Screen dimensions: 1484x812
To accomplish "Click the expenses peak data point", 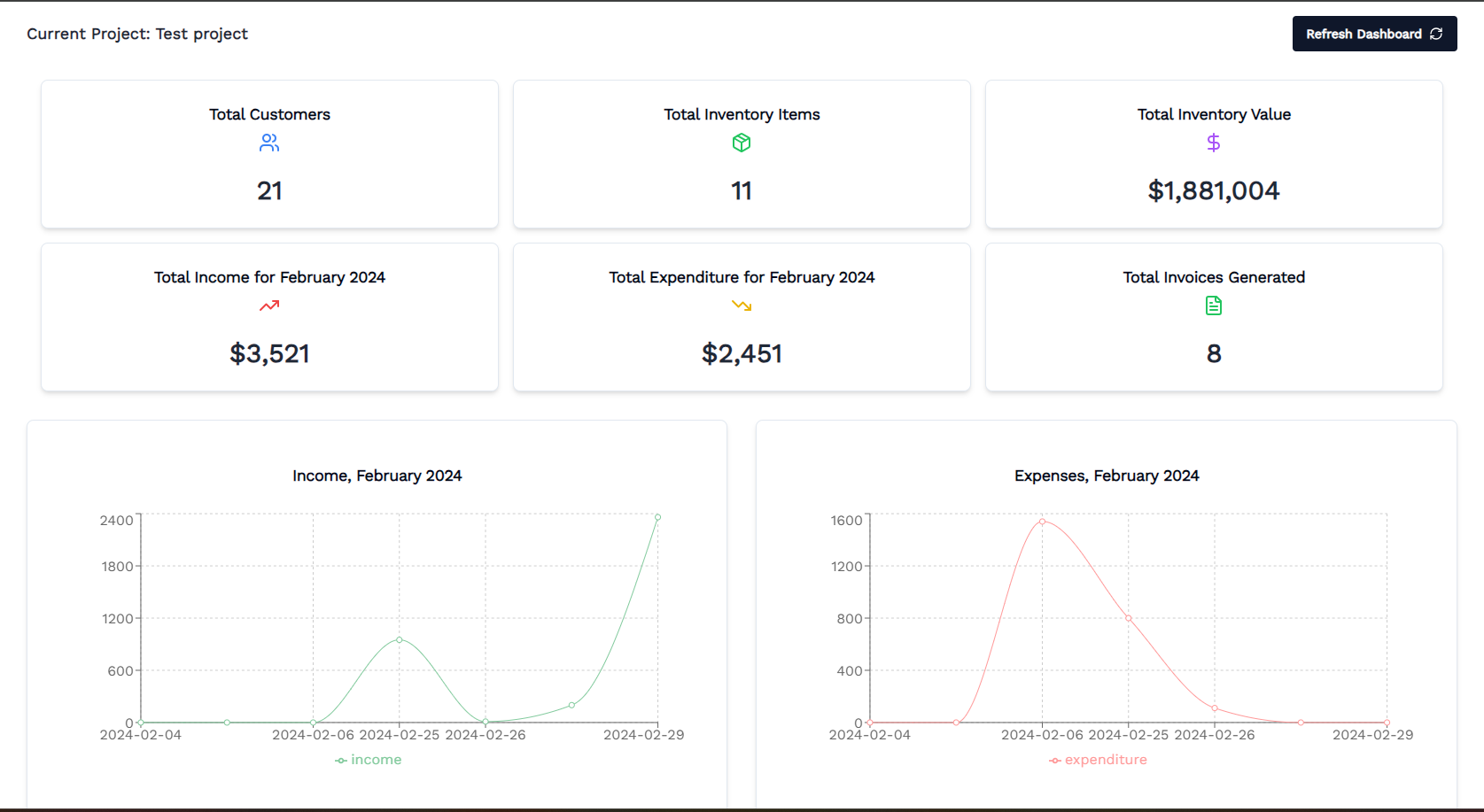I will [1042, 522].
